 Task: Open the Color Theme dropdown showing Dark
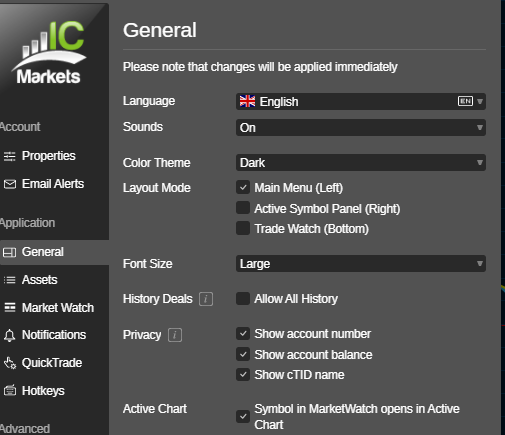361,163
